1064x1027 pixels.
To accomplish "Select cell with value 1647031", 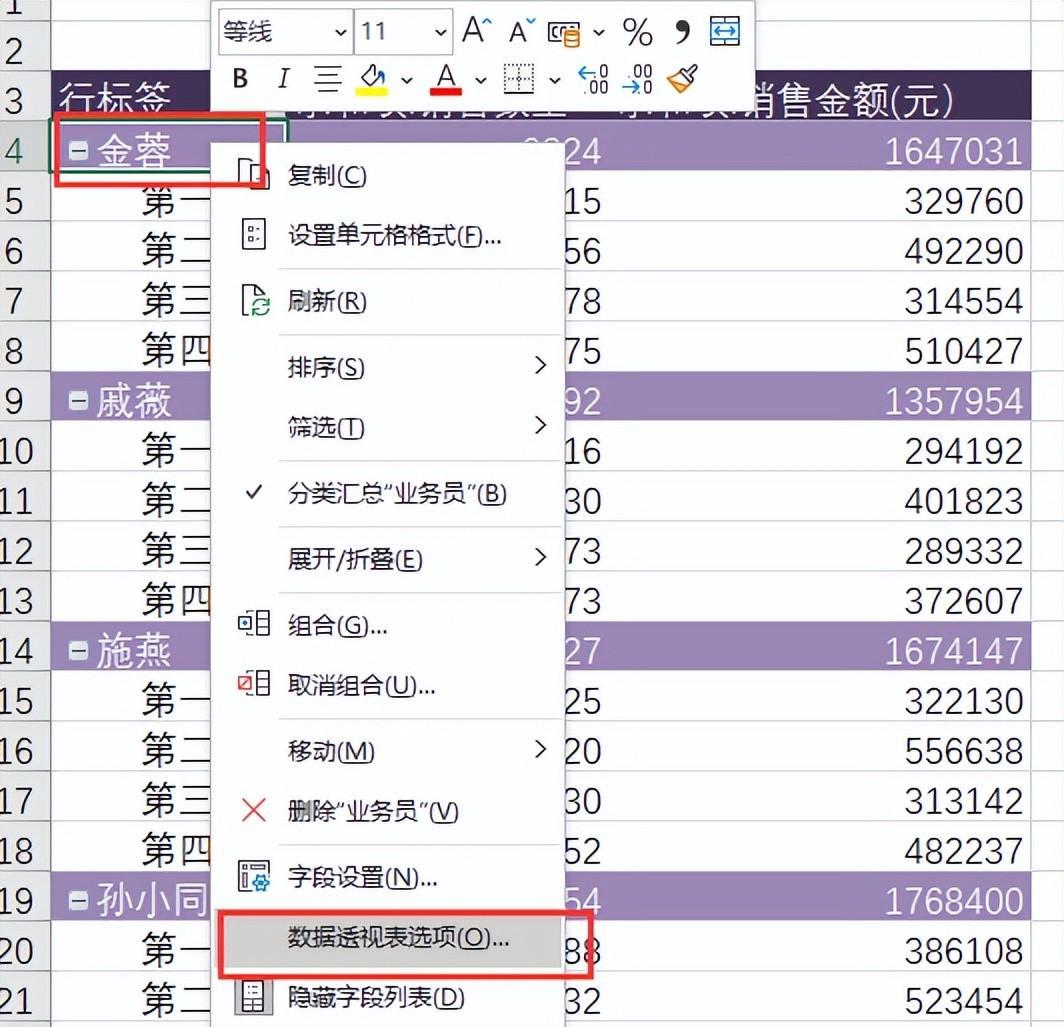I will coord(953,151).
